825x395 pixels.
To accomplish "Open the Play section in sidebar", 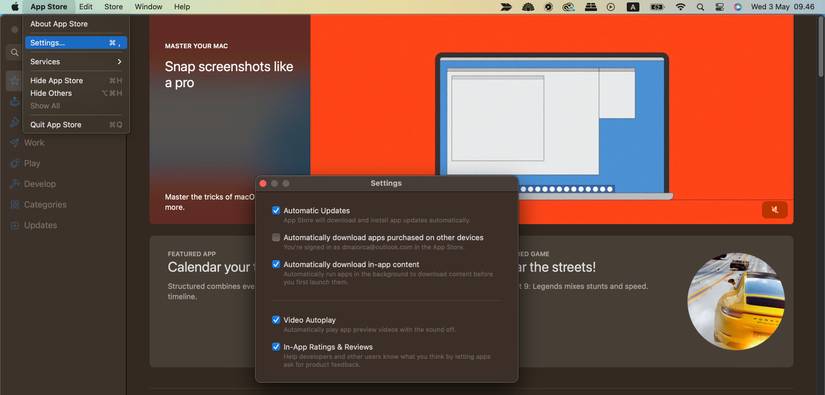I will (32, 163).
